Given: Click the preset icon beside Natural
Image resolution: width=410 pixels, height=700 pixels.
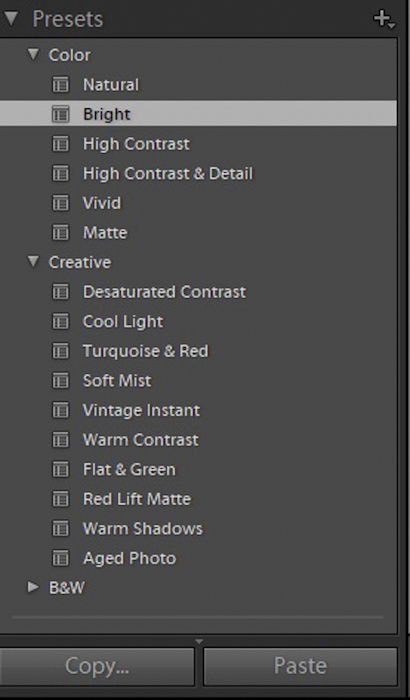Looking at the screenshot, I should coord(60,84).
